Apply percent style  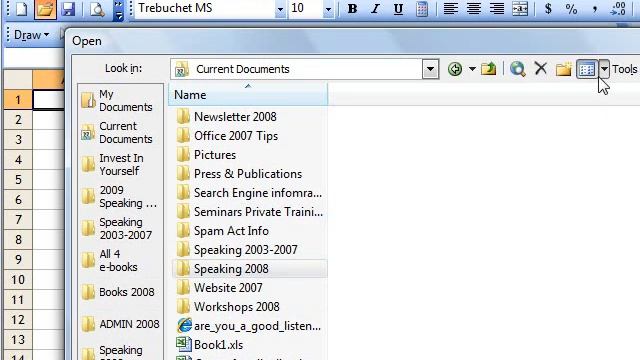571,9
